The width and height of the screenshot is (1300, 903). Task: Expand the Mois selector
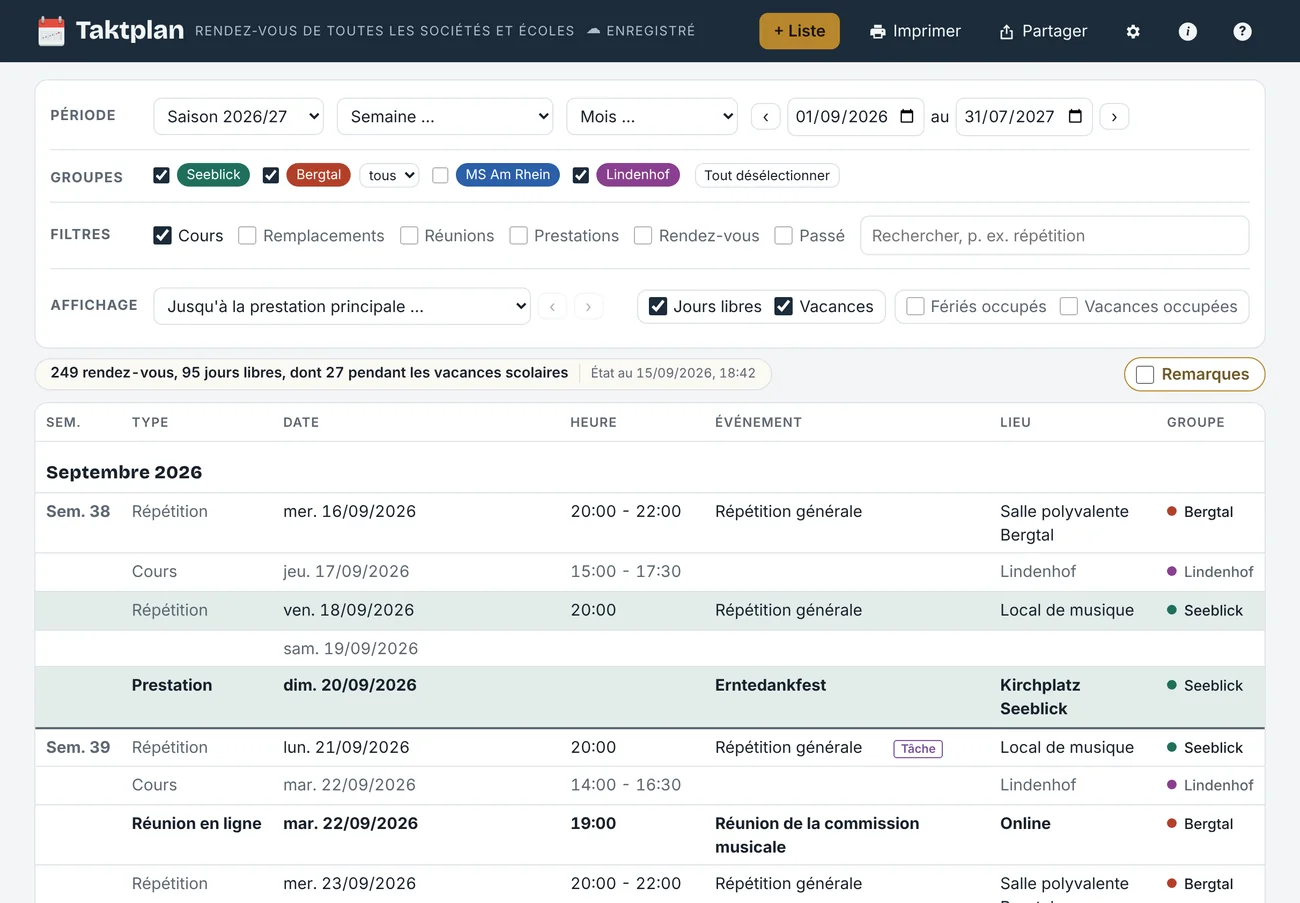click(651, 116)
